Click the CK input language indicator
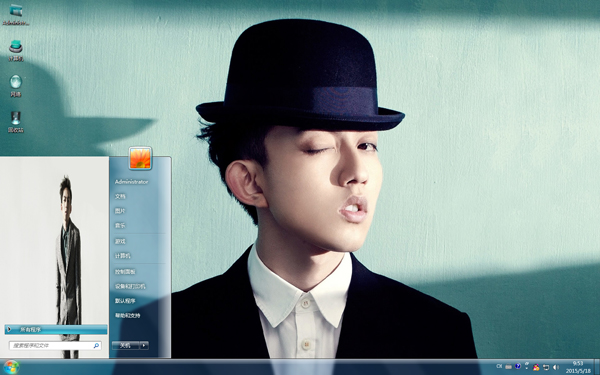600x375 pixels. [499, 366]
